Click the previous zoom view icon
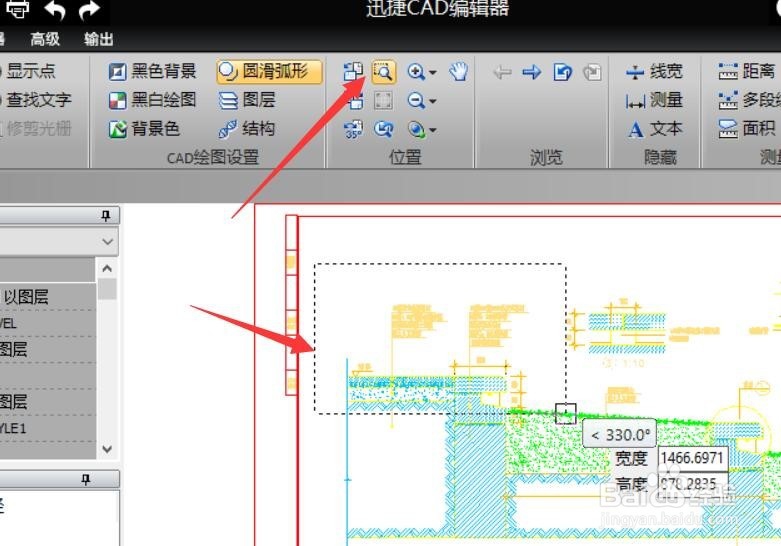The image size is (781, 546). [383, 130]
